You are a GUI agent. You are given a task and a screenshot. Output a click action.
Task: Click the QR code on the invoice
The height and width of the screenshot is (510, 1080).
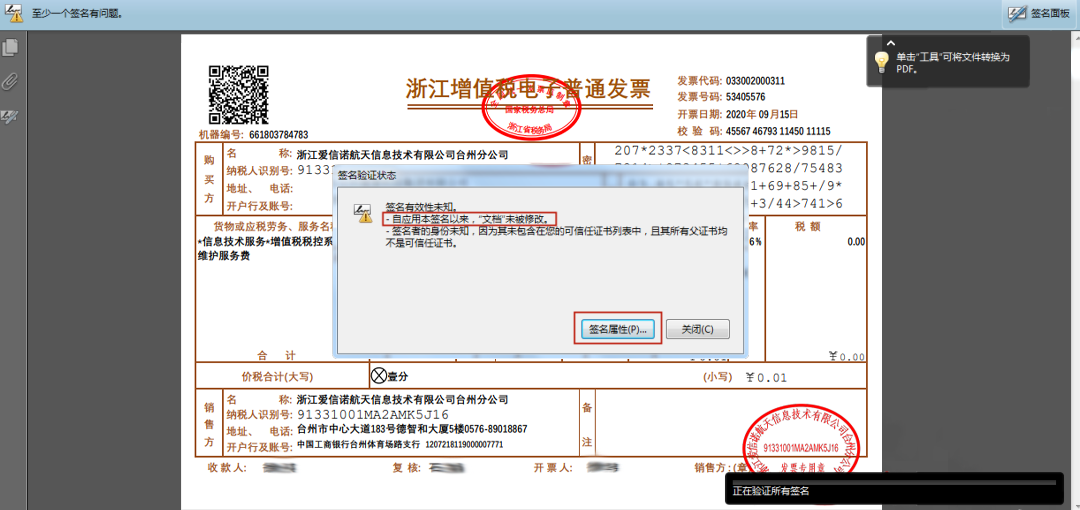(x=238, y=94)
